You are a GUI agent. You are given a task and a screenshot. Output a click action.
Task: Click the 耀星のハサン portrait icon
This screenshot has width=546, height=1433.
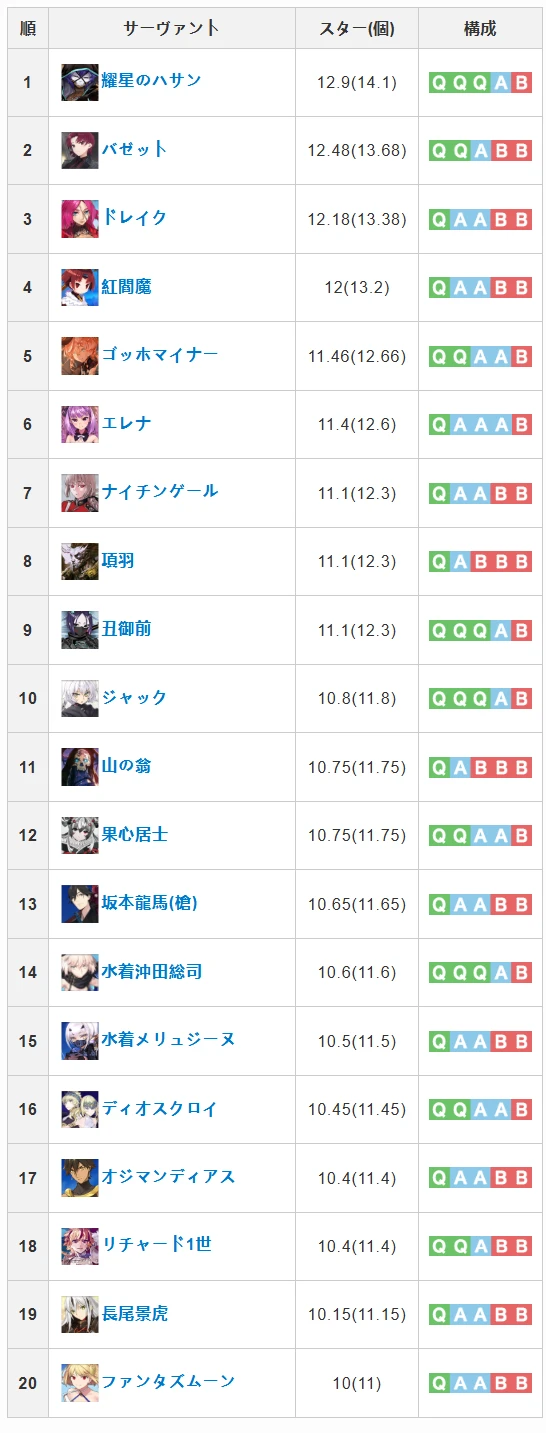pos(80,82)
